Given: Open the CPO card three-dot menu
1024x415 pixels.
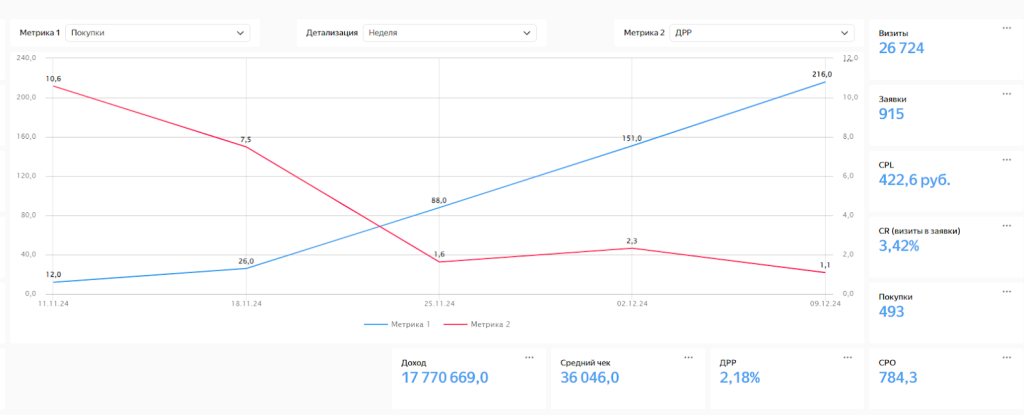Looking at the screenshot, I should tap(1006, 357).
